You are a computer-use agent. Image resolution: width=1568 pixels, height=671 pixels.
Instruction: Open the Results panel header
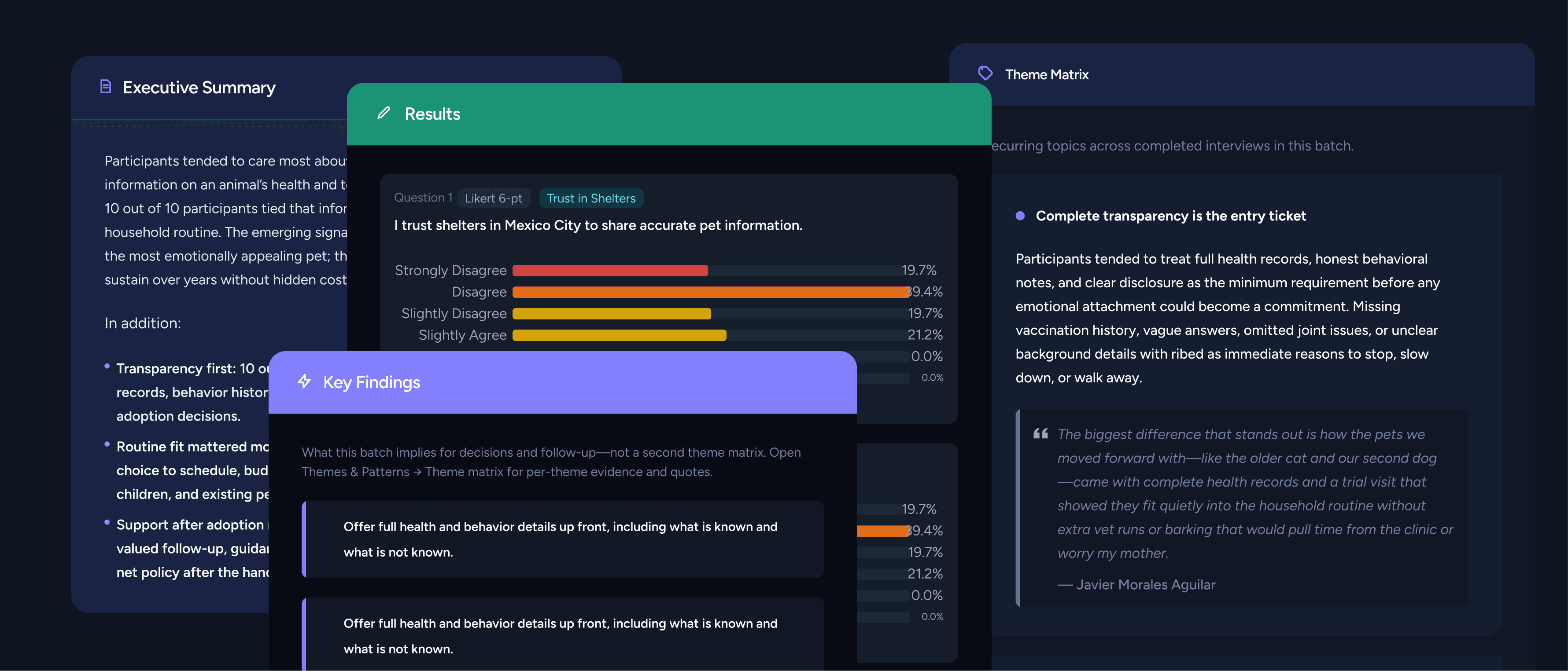669,114
